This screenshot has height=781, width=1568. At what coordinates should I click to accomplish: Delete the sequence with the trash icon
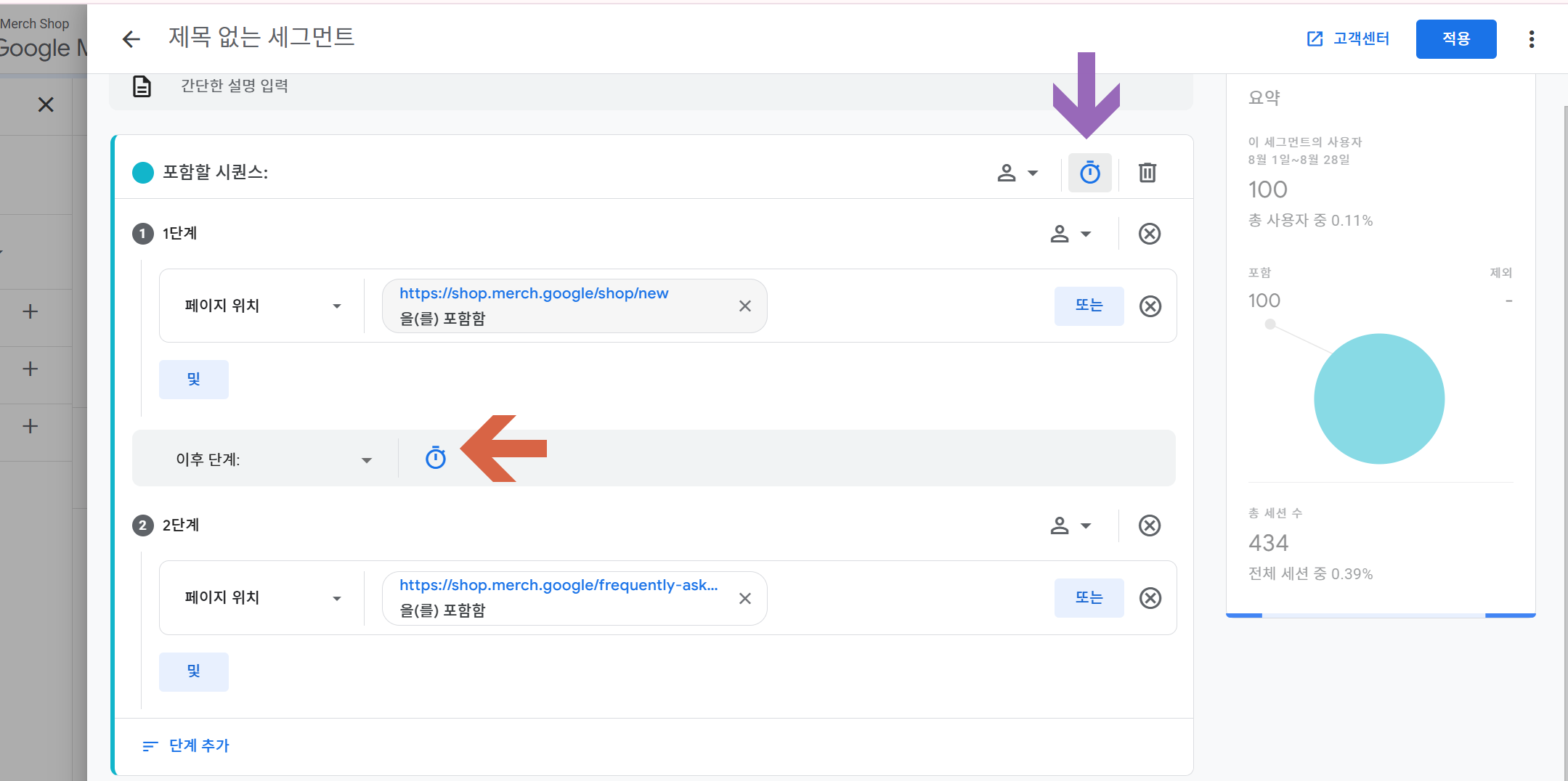[1147, 173]
